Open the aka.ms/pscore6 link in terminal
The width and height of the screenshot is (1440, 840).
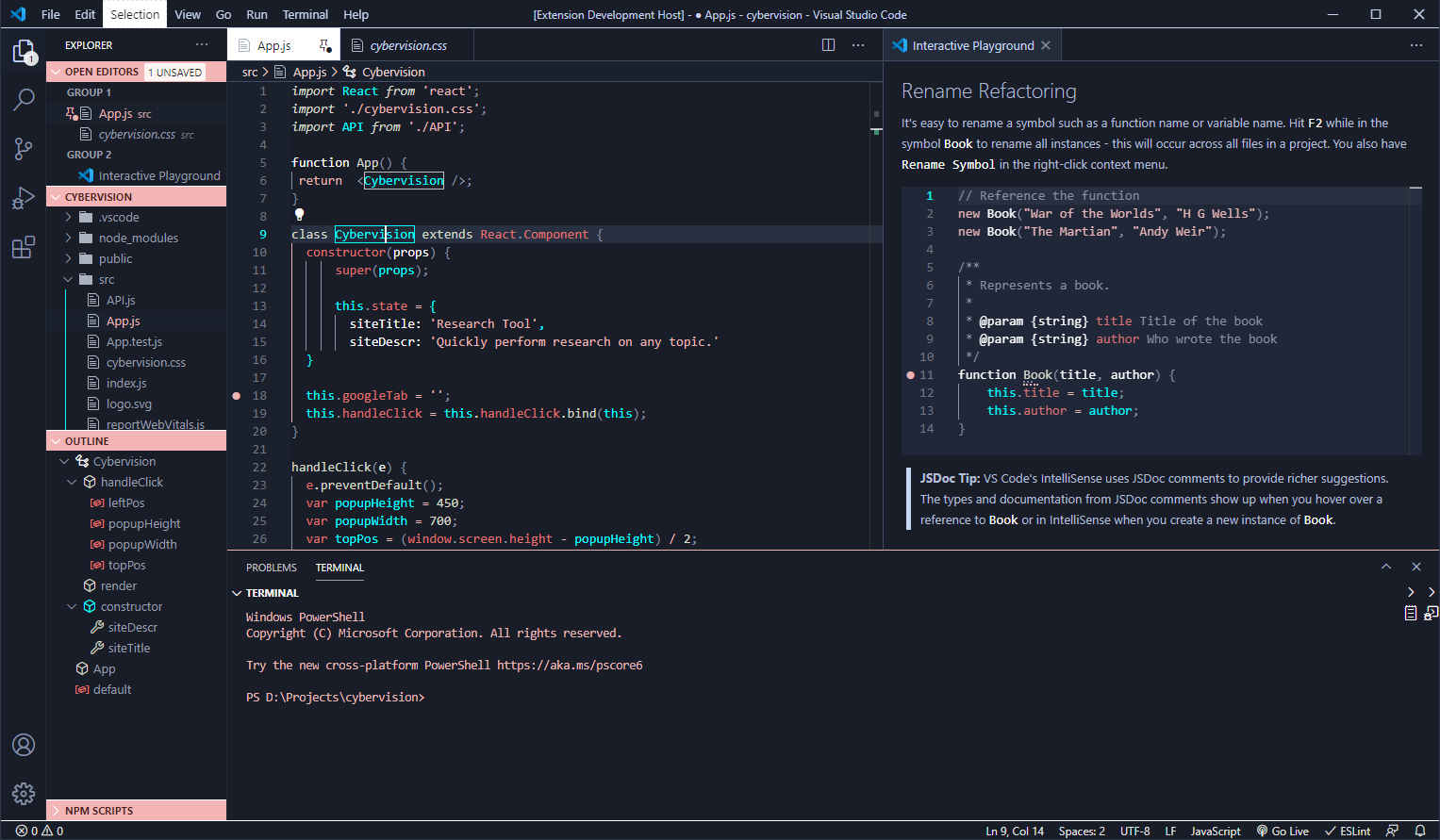[x=570, y=665]
